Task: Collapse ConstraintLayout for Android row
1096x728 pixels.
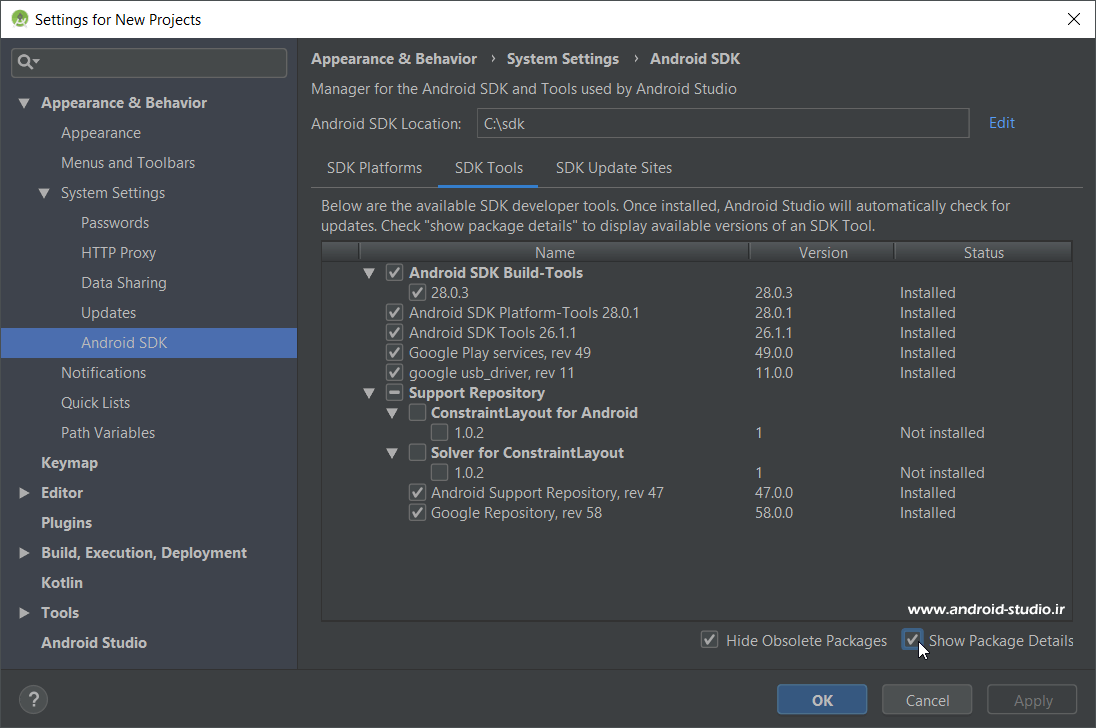Action: click(x=392, y=414)
